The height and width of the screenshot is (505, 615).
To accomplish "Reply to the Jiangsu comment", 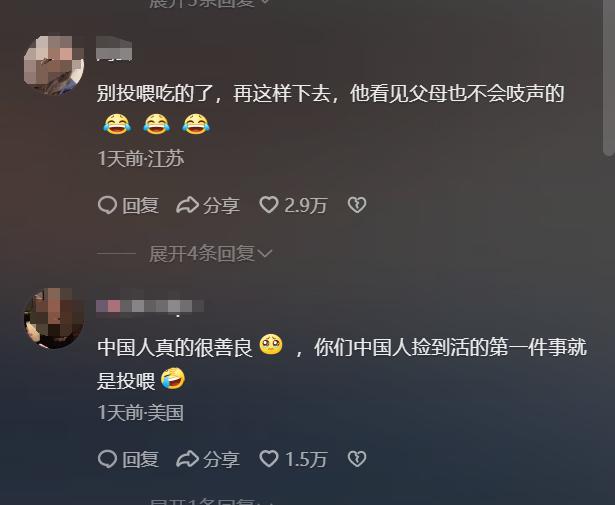I will coord(128,205).
